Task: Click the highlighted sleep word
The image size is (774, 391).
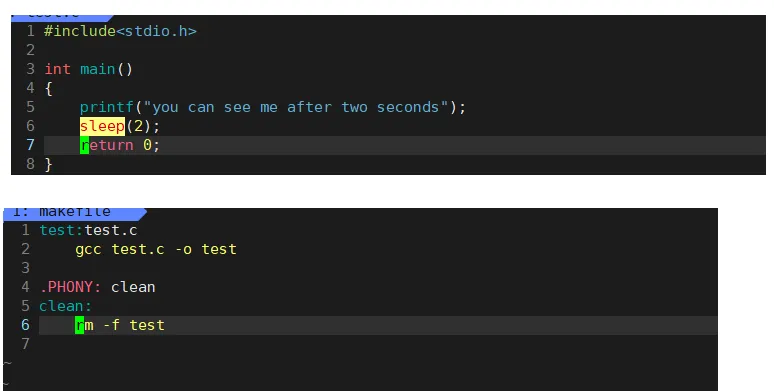Action: 102,126
